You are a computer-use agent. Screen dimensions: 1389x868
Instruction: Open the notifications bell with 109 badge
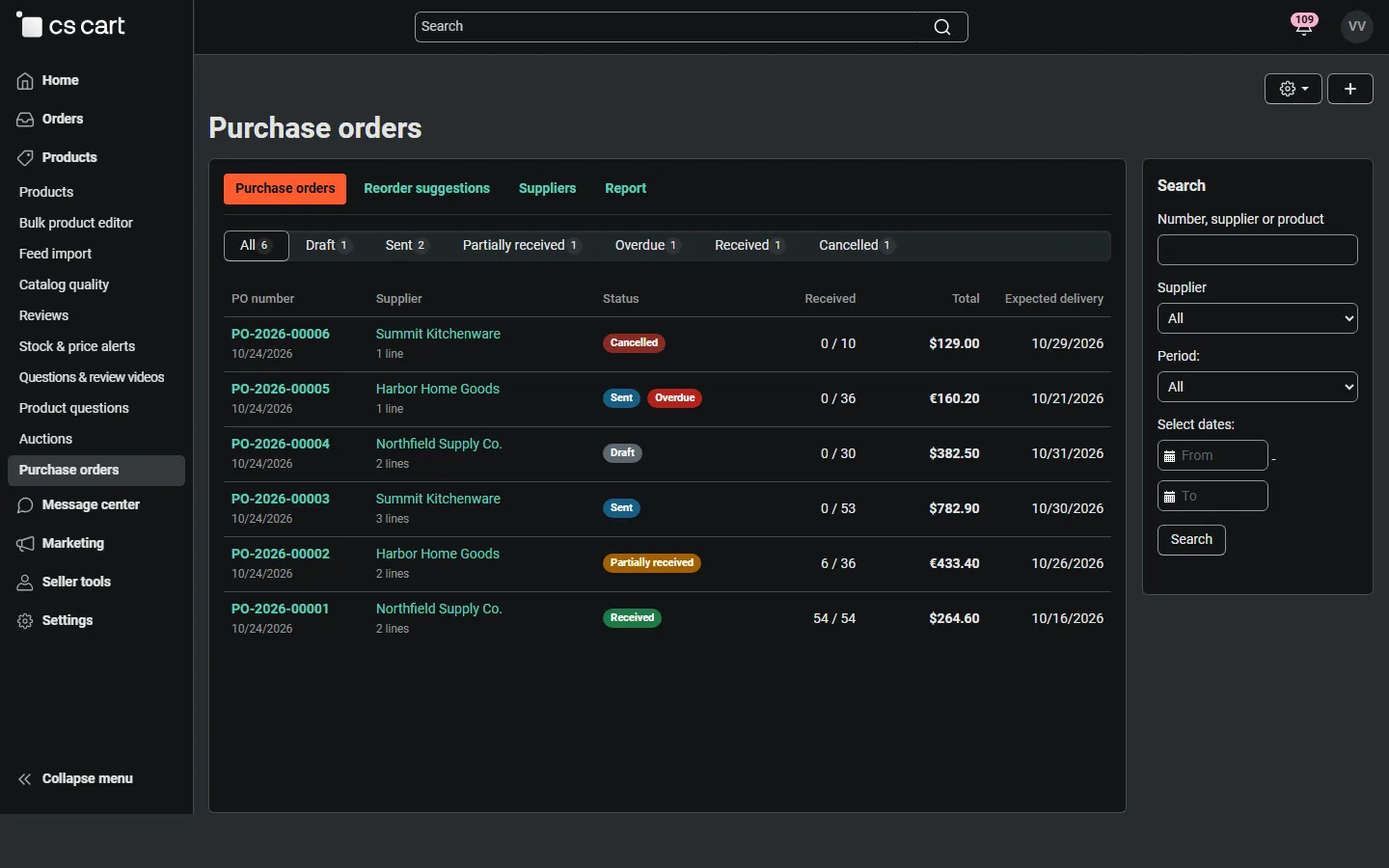pos(1304,26)
